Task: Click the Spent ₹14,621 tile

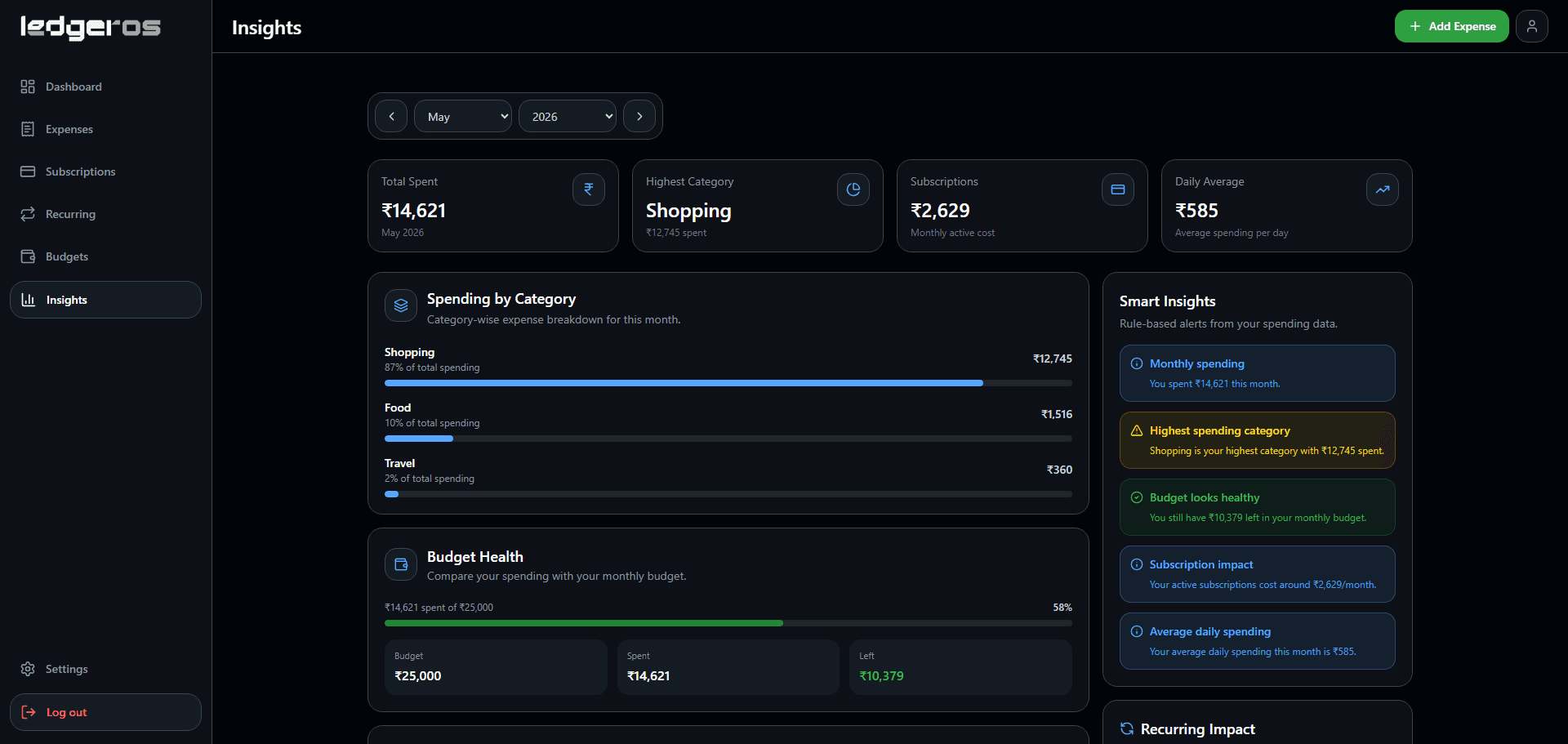Action: 728,667
